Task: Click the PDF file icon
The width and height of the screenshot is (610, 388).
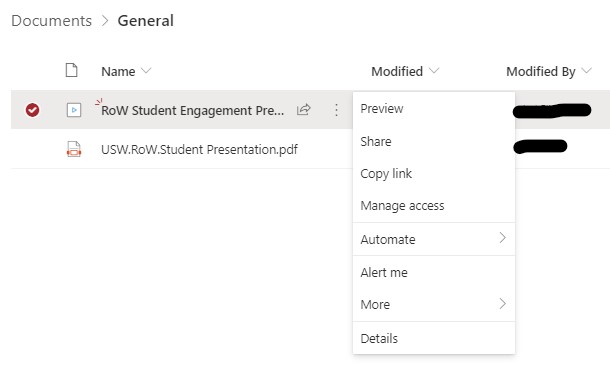Action: pos(74,149)
